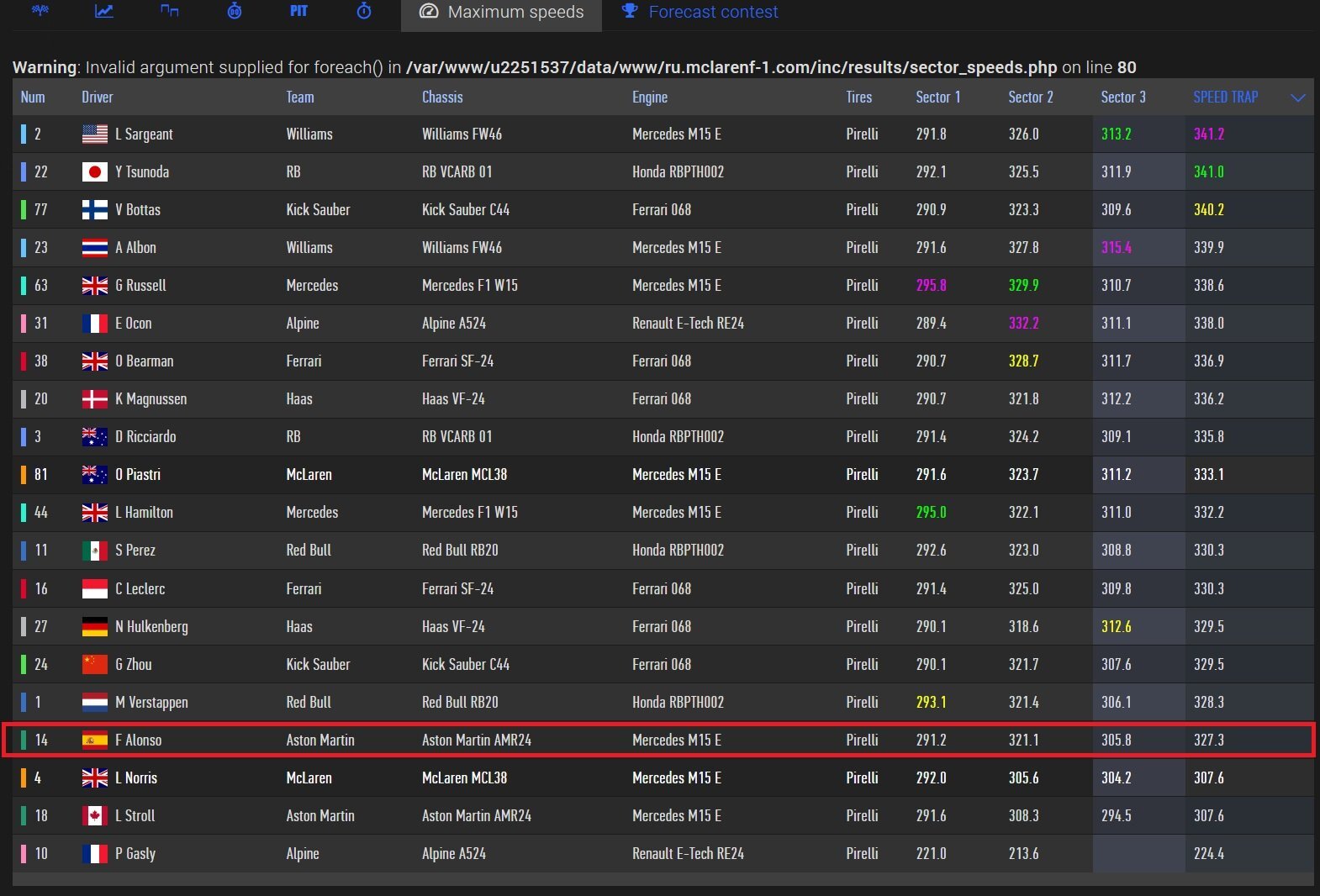1320x896 pixels.
Task: Select driver name F Alonso
Action: (139, 740)
